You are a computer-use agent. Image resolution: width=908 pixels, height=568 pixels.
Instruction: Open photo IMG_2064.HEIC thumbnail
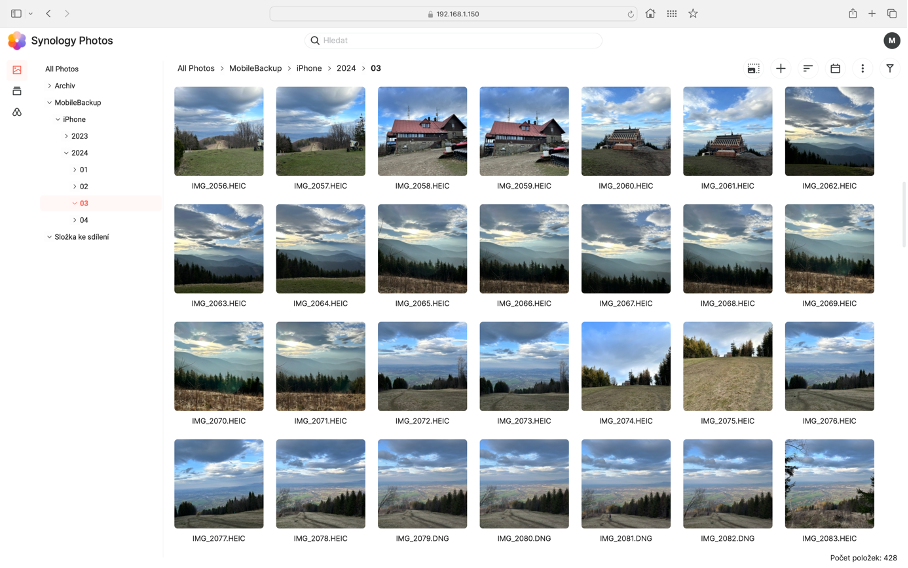click(x=321, y=249)
